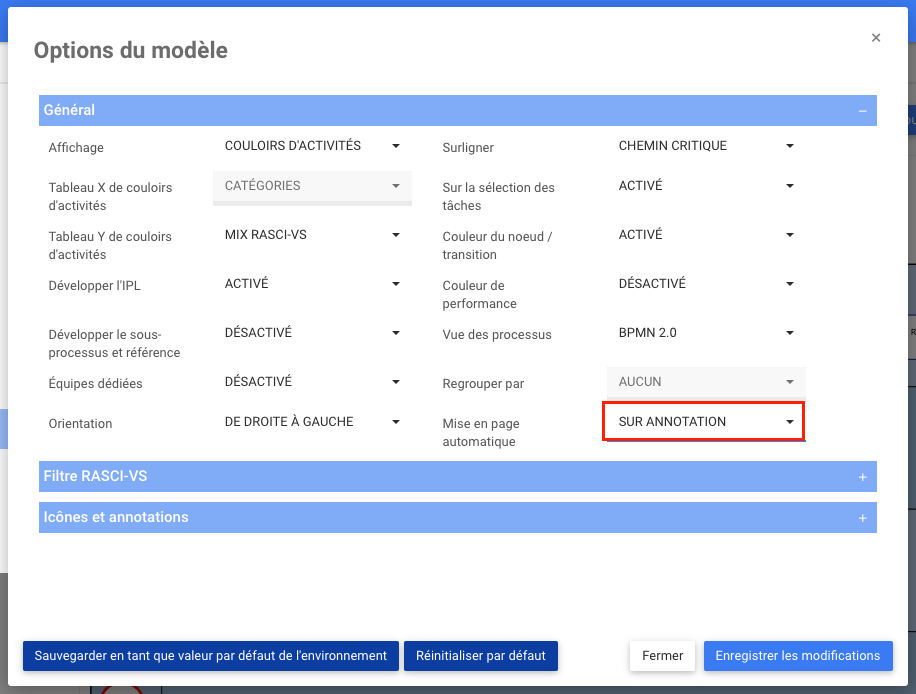
Task: Click the Développer l'IPL label
Action: (x=95, y=286)
